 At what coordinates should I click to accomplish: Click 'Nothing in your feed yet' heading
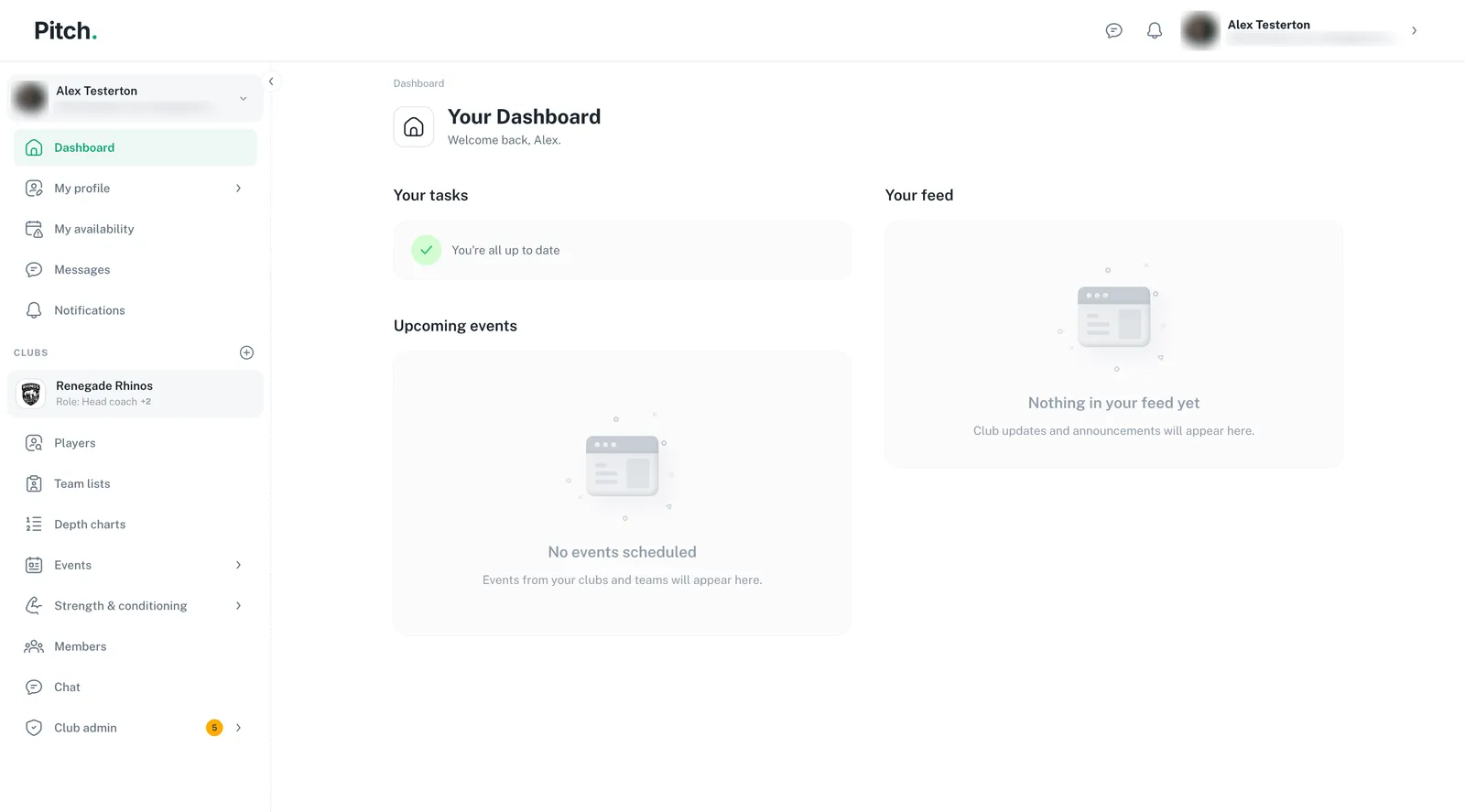[1113, 403]
